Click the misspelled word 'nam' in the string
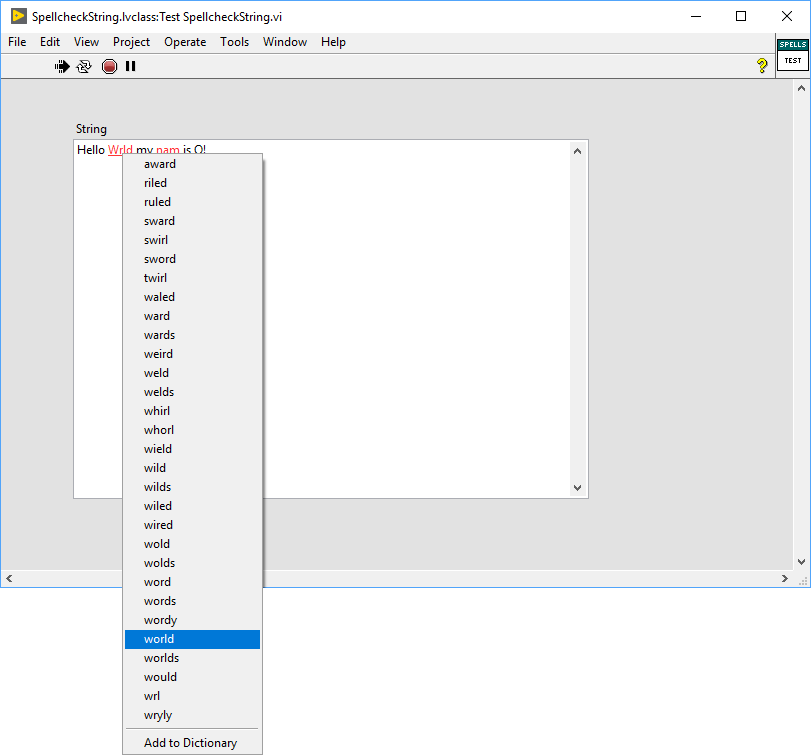Screen dimensions: 811x755 click(167, 150)
